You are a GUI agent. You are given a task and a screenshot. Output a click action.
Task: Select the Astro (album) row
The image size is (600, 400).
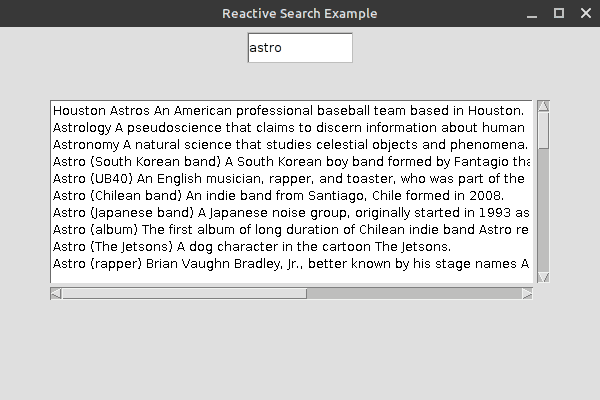point(288,229)
